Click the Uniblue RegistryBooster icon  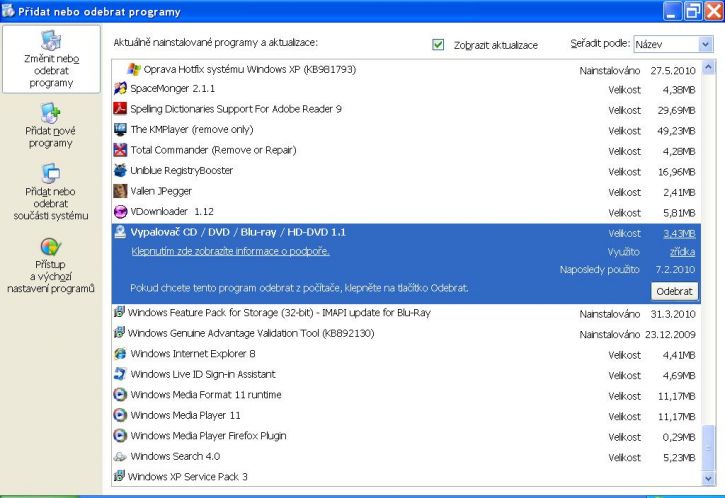[120, 170]
